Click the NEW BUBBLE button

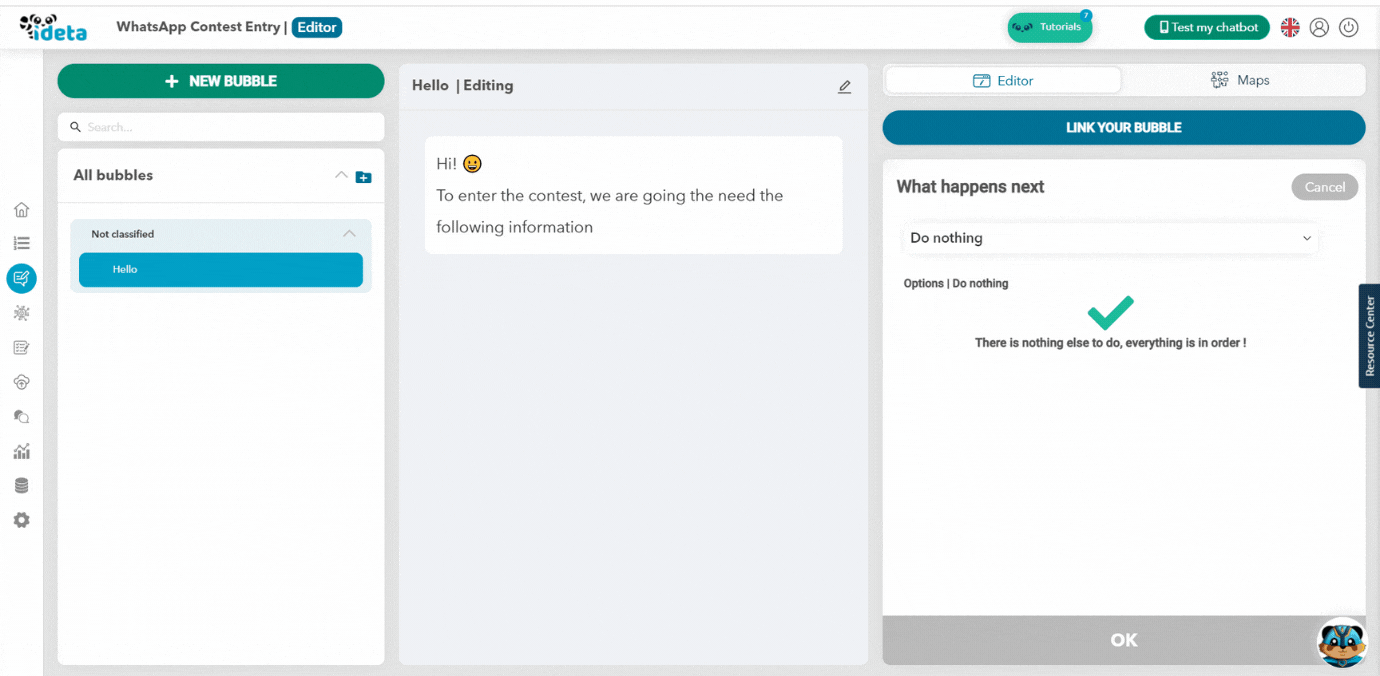pos(221,81)
